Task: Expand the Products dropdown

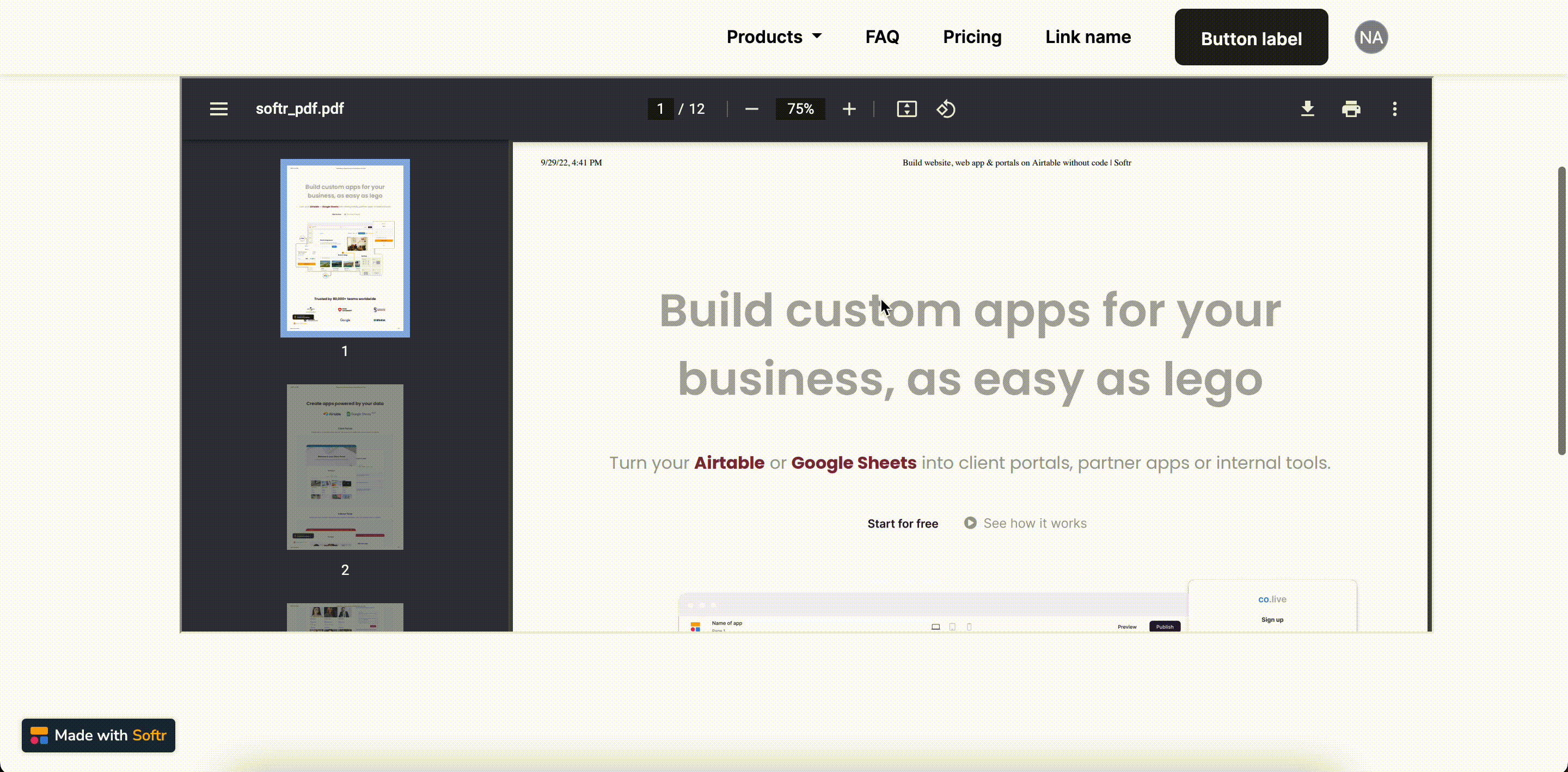Action: [774, 37]
